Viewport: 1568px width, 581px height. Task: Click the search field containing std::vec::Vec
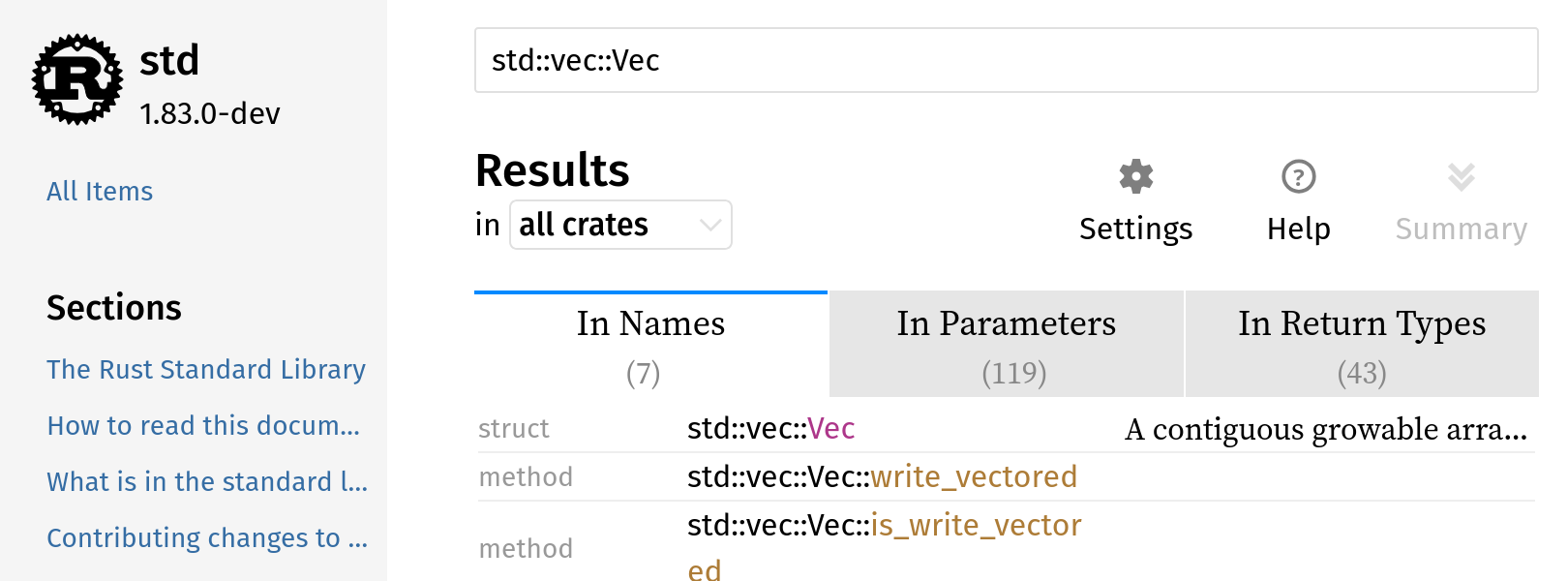tap(1005, 60)
